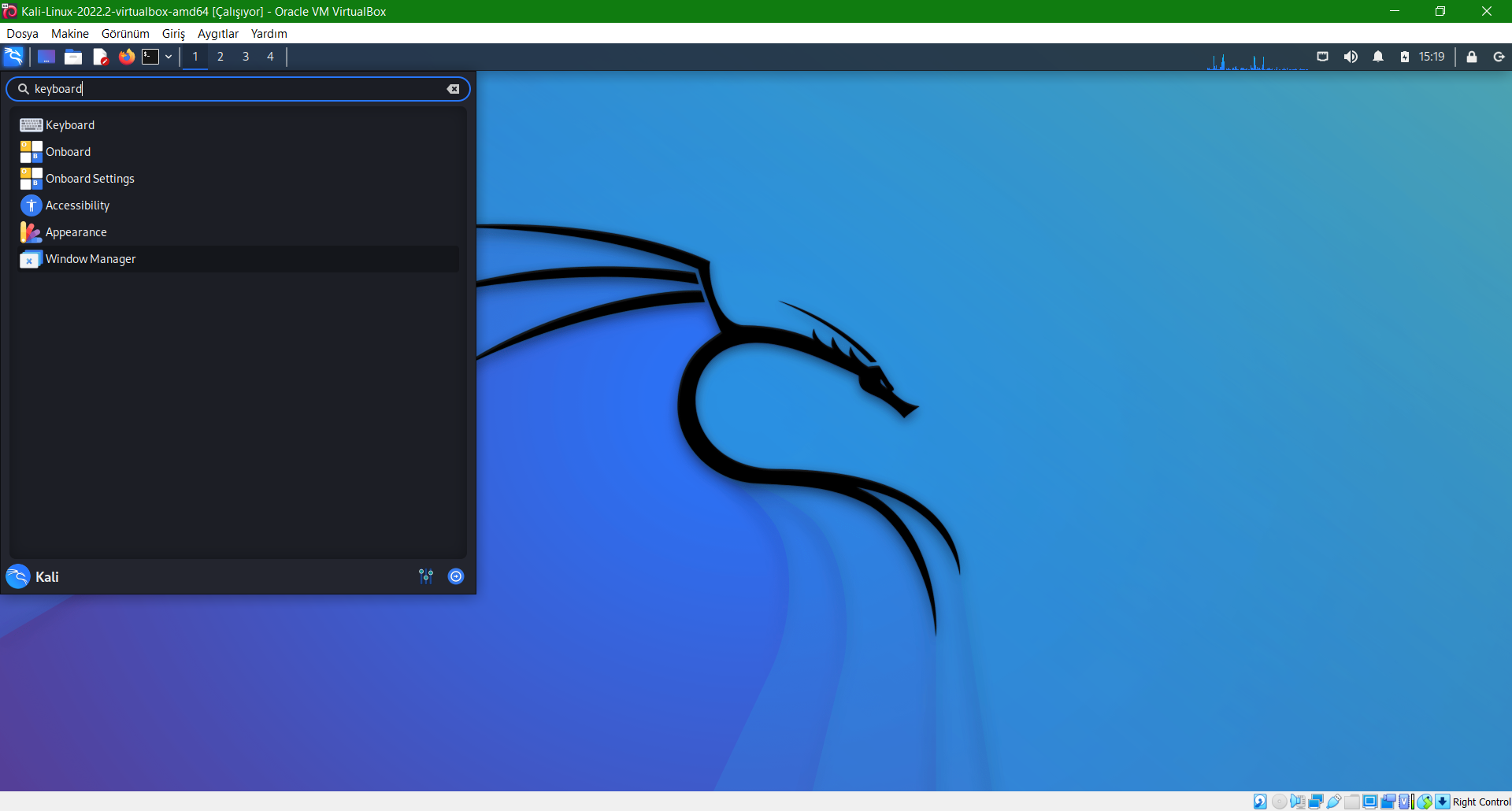Switch to workspace 3
The image size is (1512, 811).
click(246, 57)
